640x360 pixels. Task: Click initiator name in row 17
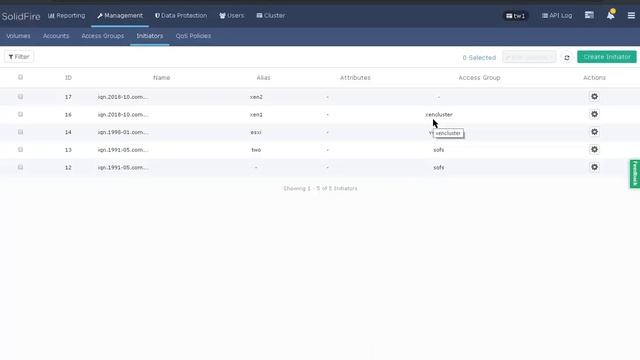click(x=123, y=97)
